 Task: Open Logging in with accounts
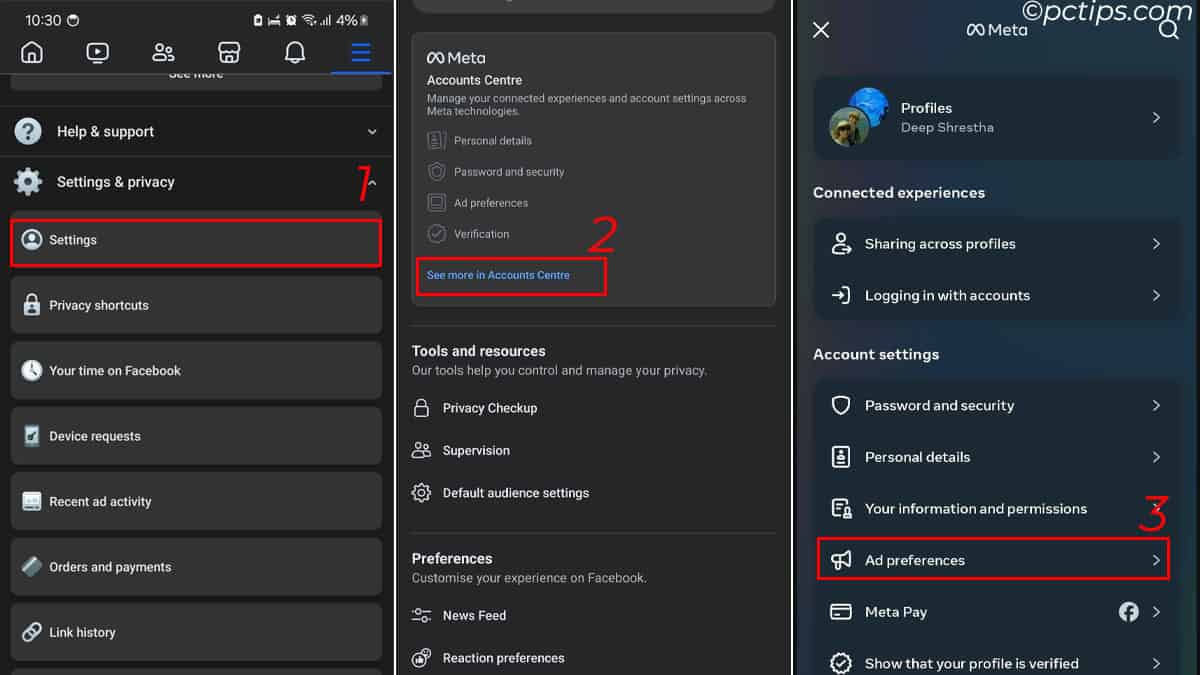[x=996, y=296]
